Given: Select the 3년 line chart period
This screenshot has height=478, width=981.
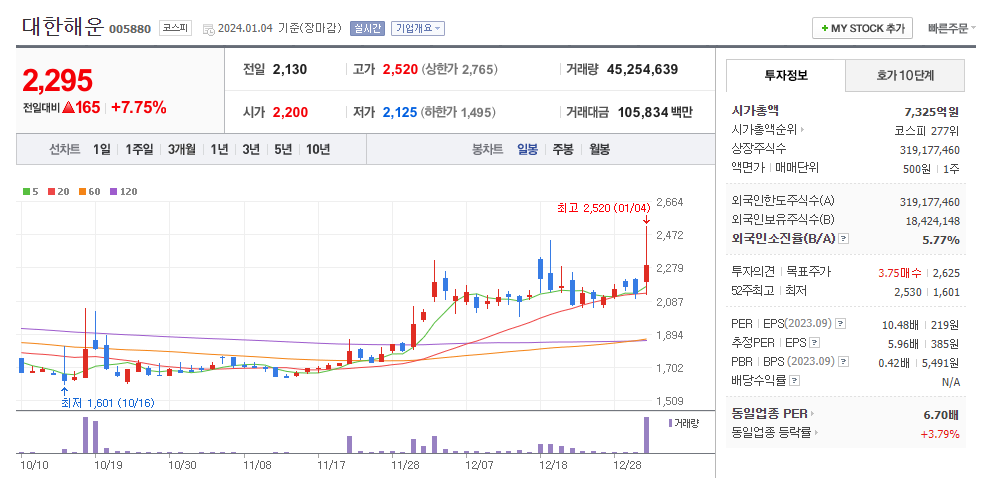Looking at the screenshot, I should pos(250,150).
